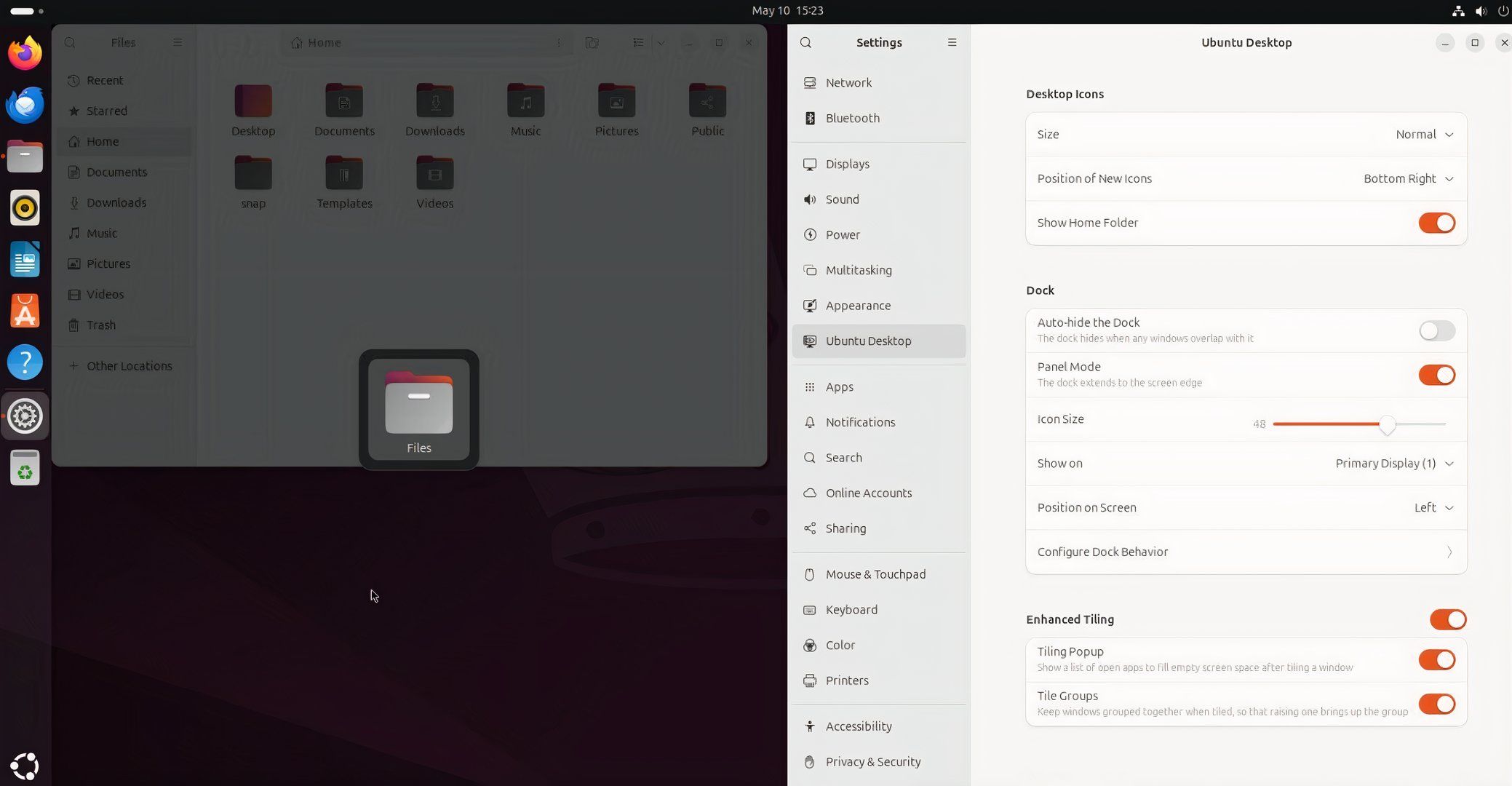The image size is (1512, 786).
Task: Click the search icon in Files window
Action: click(70, 42)
